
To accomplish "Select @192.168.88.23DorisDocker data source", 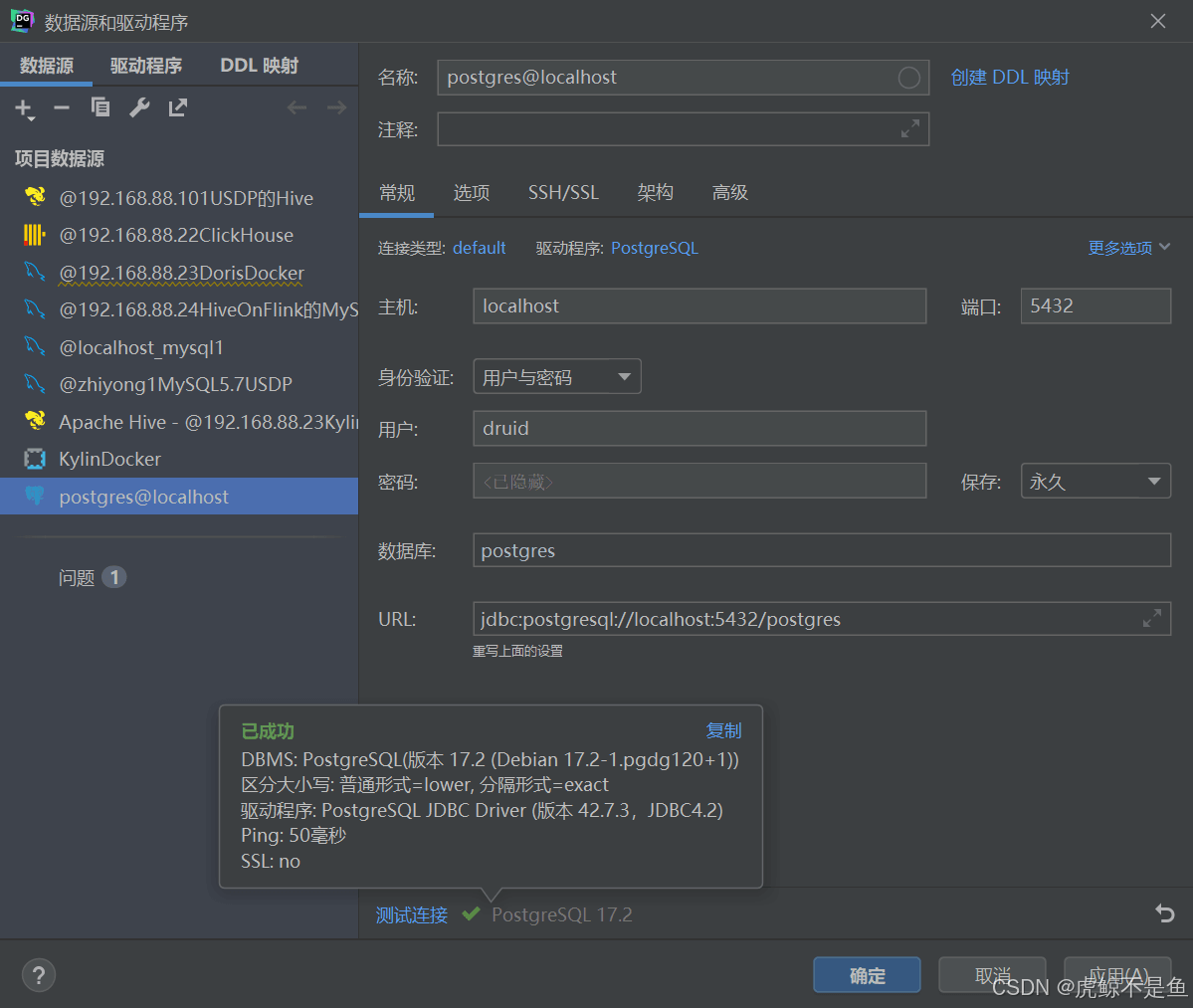I will click(x=179, y=273).
